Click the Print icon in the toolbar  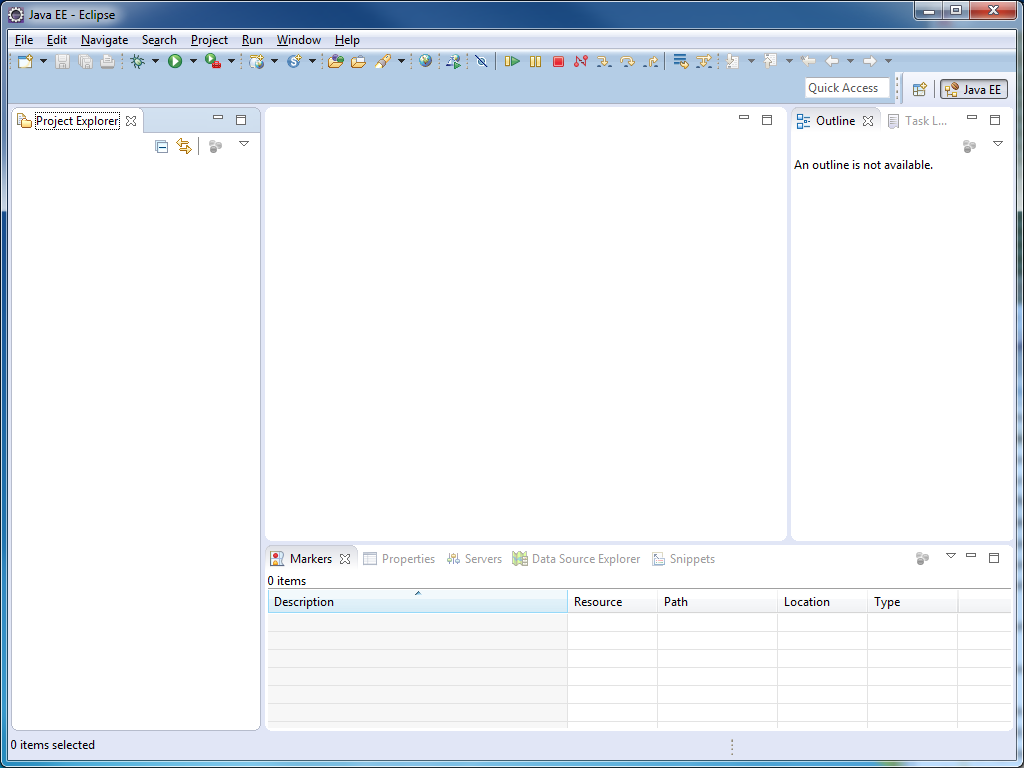pos(107,61)
